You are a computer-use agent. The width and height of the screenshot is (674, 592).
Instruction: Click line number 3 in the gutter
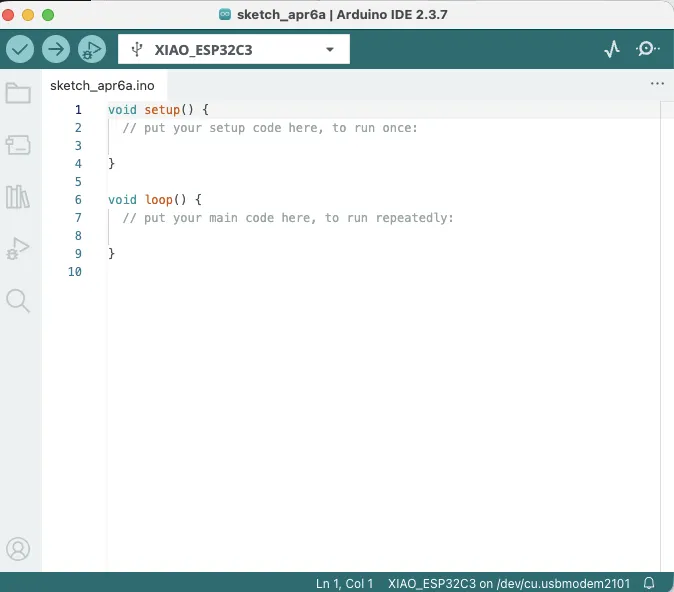pos(78,146)
